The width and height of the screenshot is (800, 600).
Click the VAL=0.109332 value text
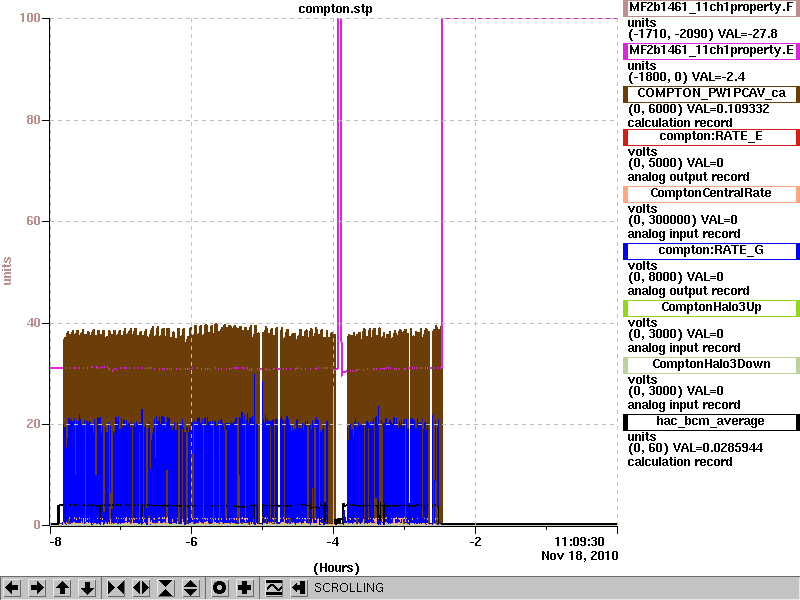point(728,109)
